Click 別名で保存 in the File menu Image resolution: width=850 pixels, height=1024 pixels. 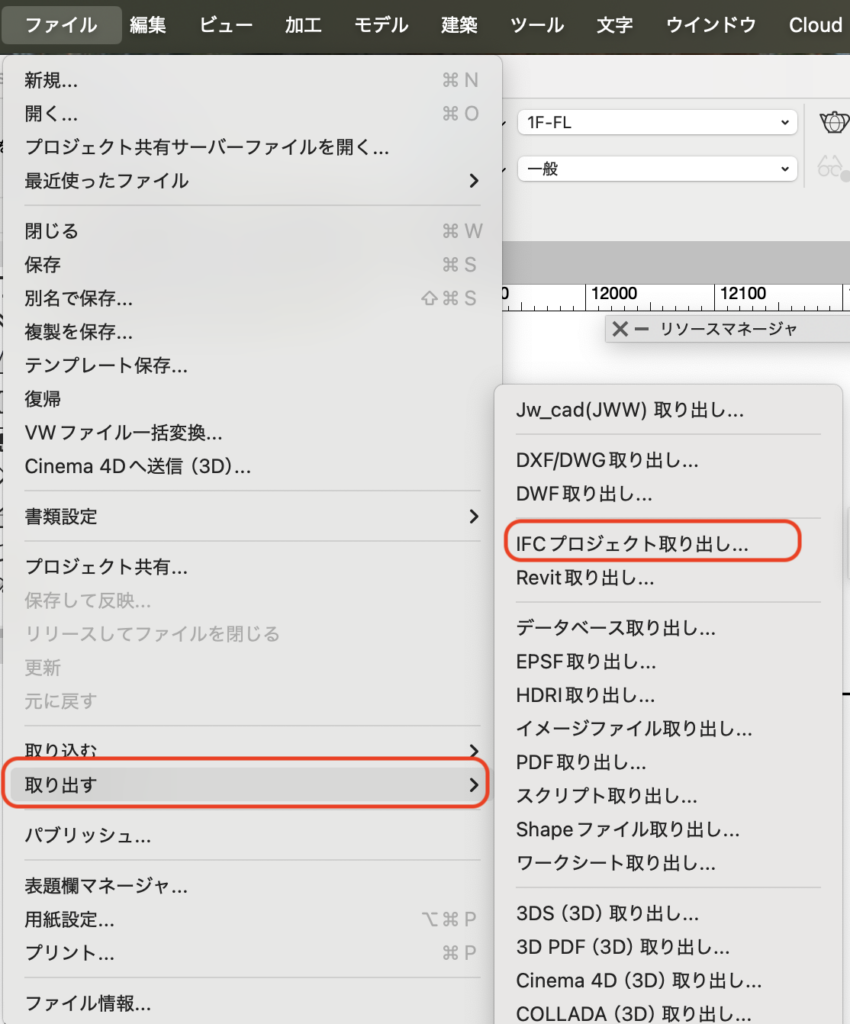point(79,299)
